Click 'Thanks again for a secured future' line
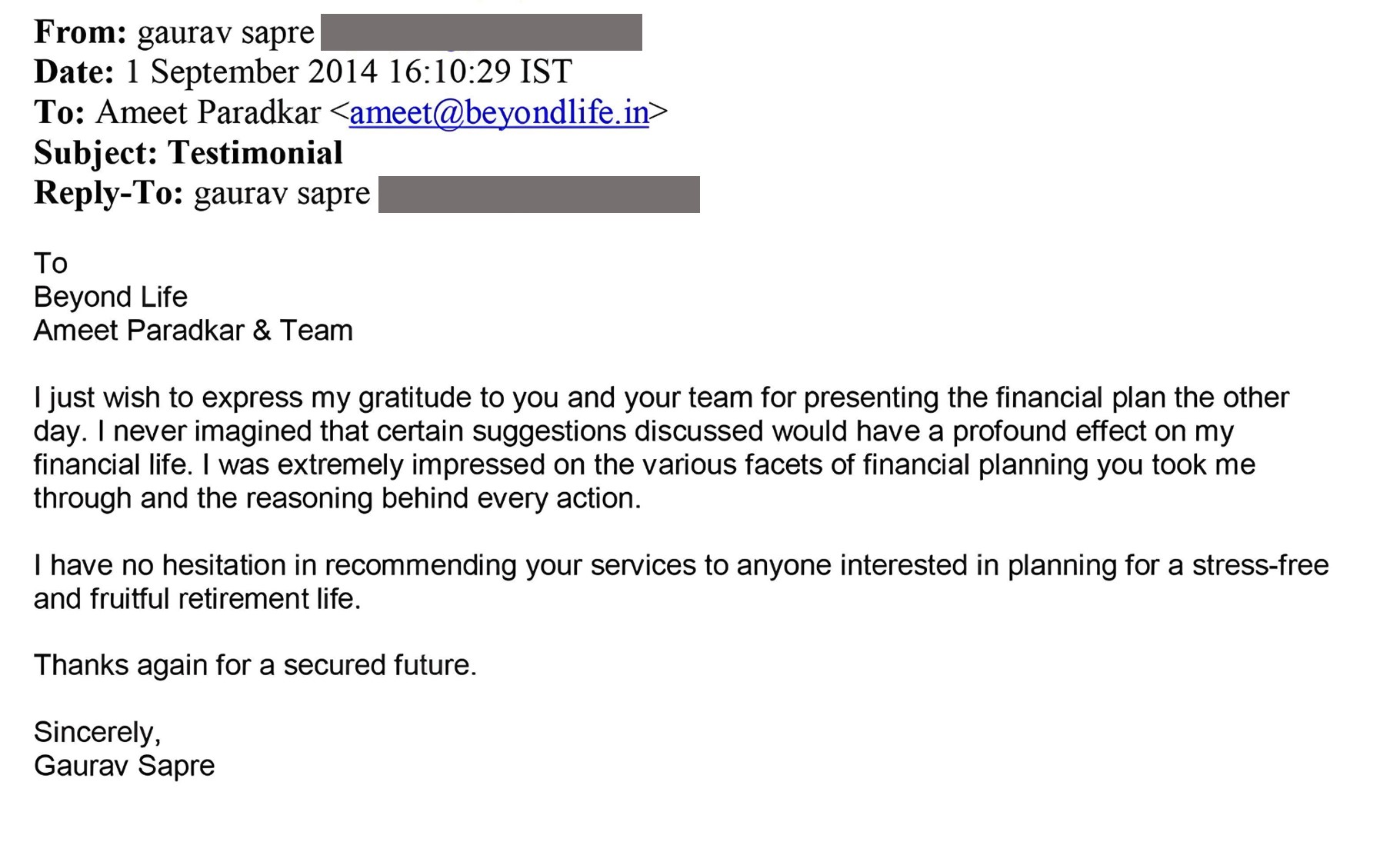This screenshot has width=1400, height=865. click(x=255, y=666)
